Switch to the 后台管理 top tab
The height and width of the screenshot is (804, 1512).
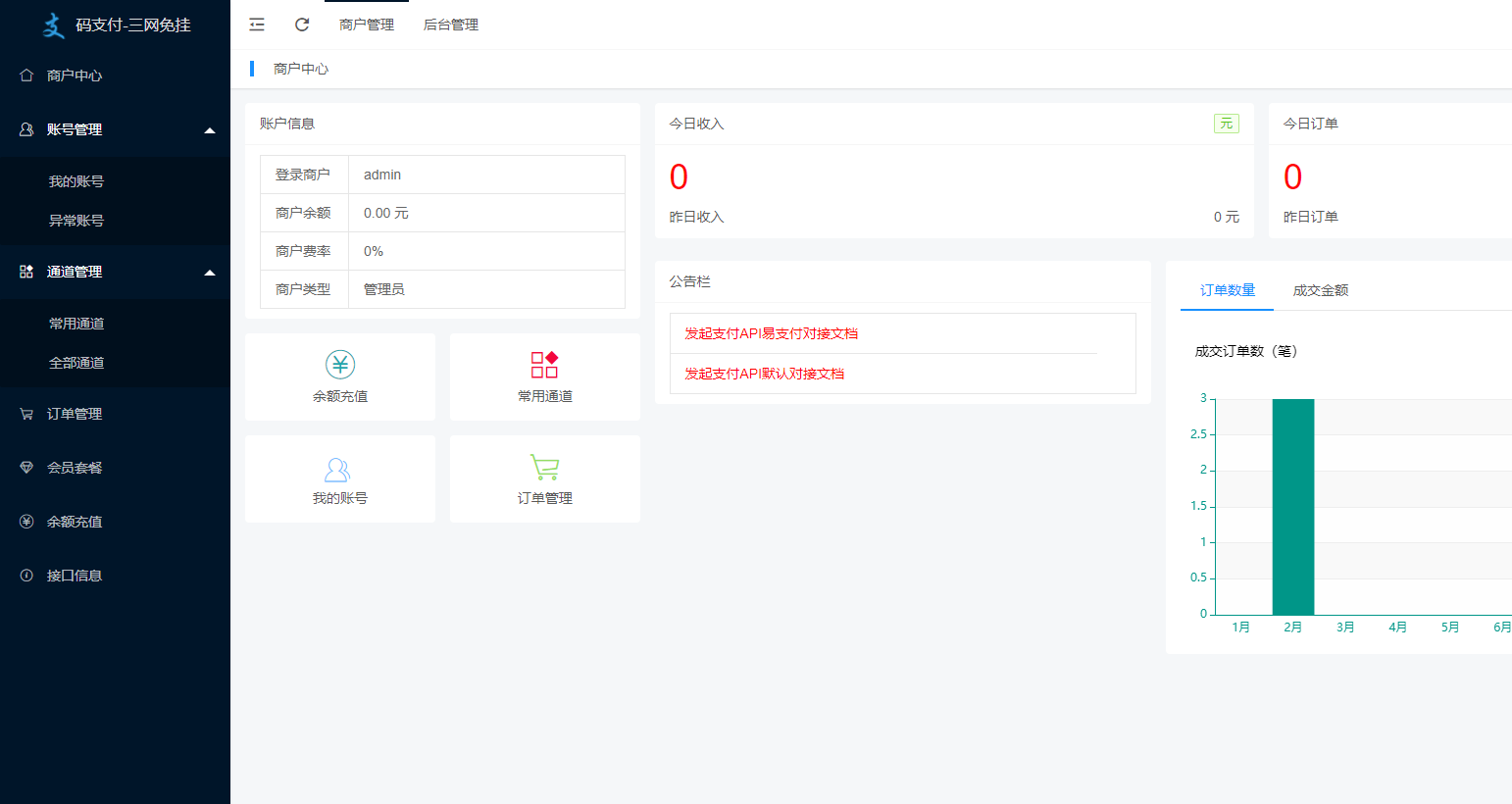451,25
